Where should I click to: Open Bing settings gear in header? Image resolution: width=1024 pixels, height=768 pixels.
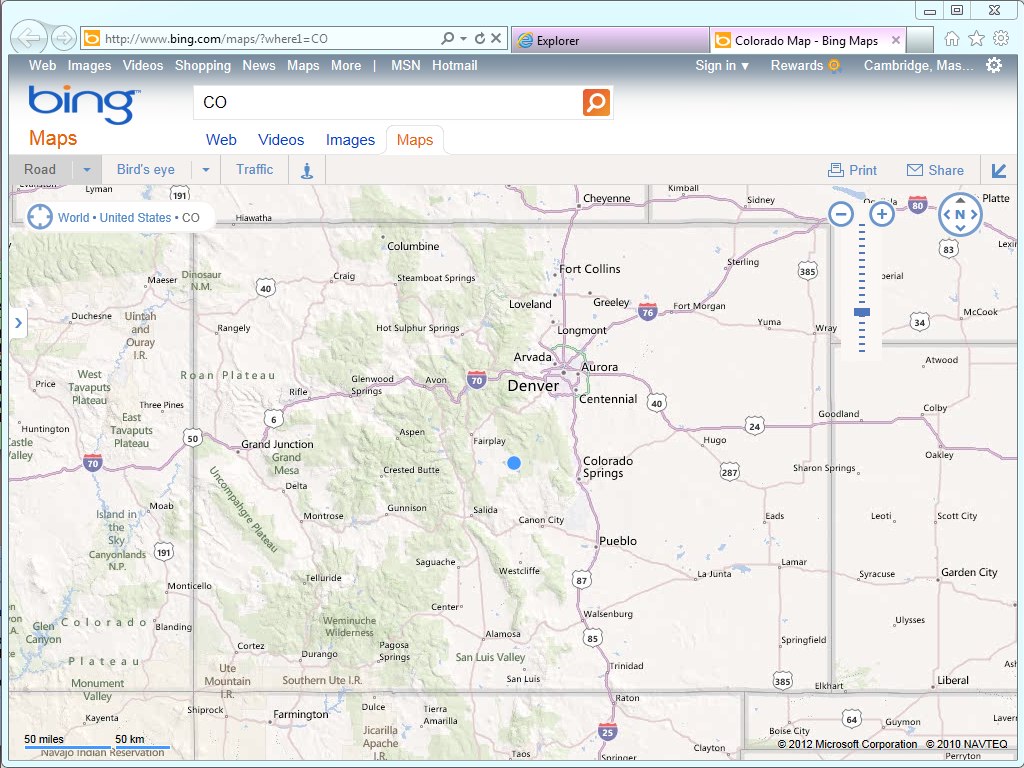pyautogui.click(x=993, y=65)
